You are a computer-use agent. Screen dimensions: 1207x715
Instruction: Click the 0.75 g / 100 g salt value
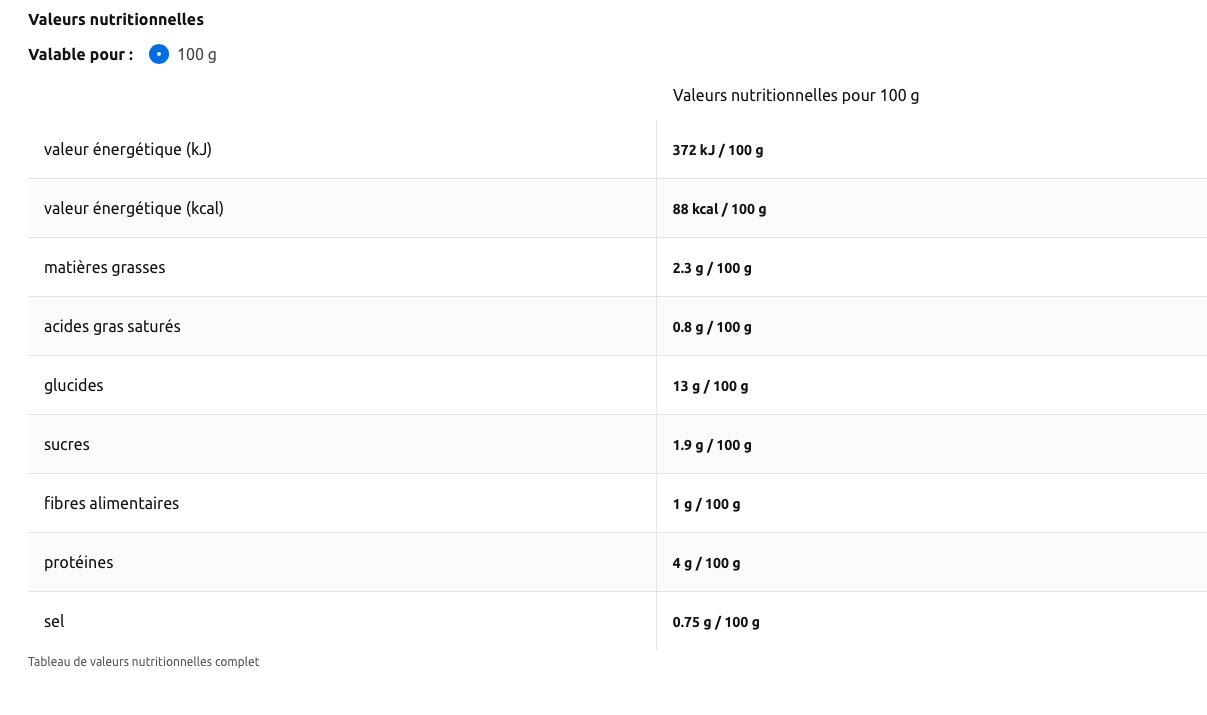tap(716, 622)
